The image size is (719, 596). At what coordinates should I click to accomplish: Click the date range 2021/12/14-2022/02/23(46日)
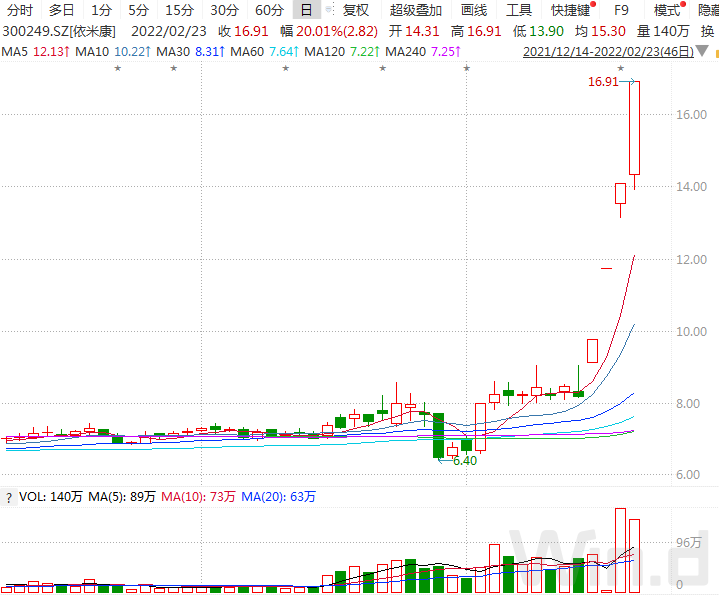click(x=608, y=52)
